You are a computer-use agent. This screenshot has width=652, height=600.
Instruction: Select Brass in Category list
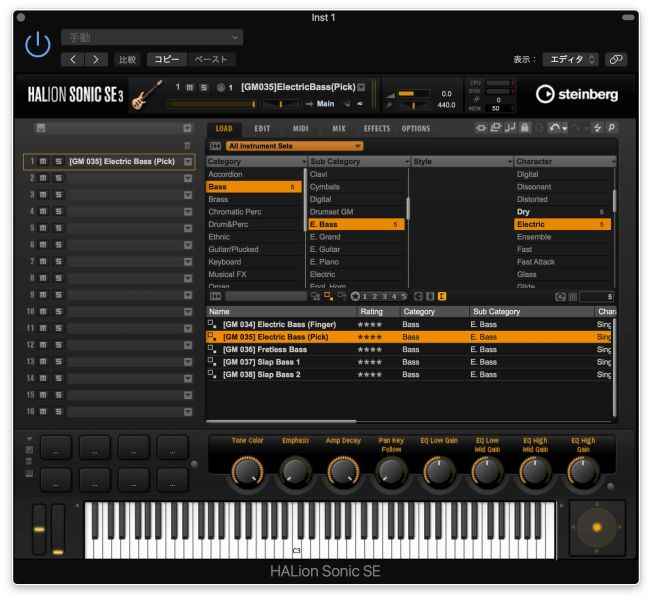click(x=254, y=199)
